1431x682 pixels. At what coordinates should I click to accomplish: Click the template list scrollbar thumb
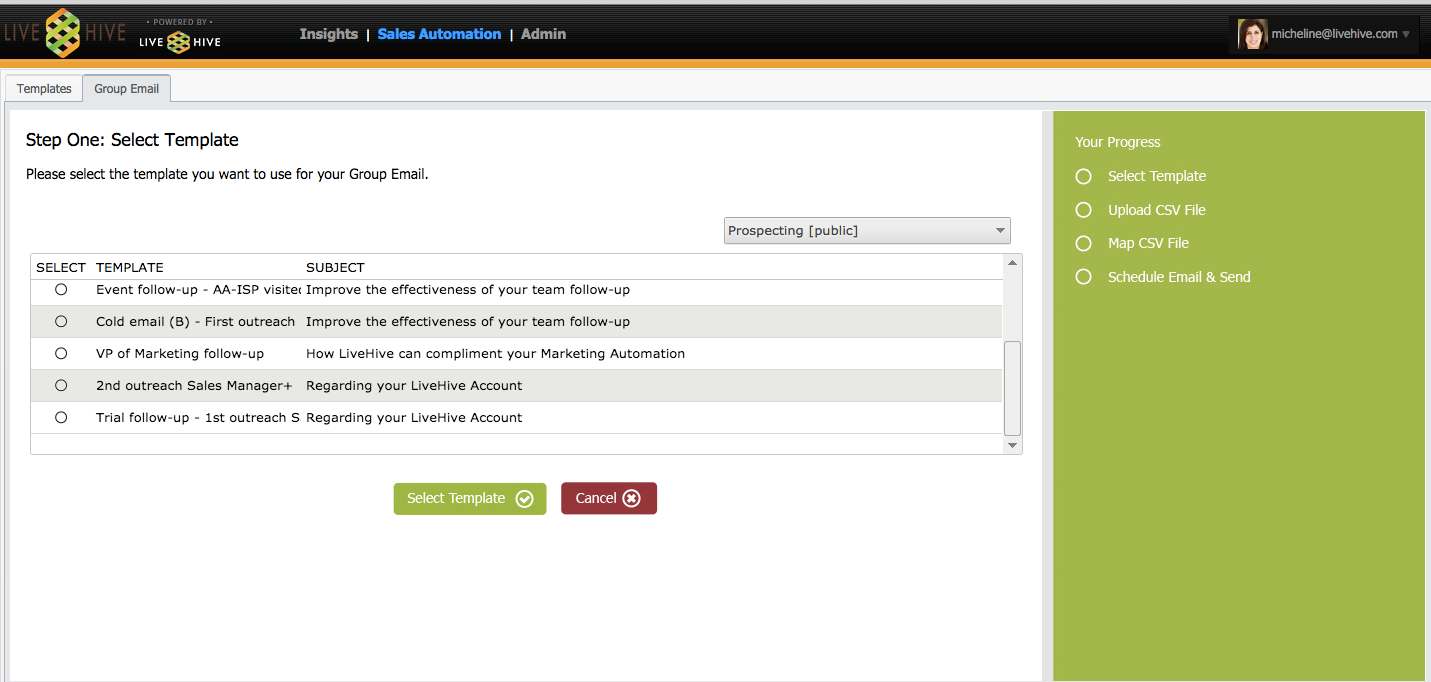(1012, 386)
